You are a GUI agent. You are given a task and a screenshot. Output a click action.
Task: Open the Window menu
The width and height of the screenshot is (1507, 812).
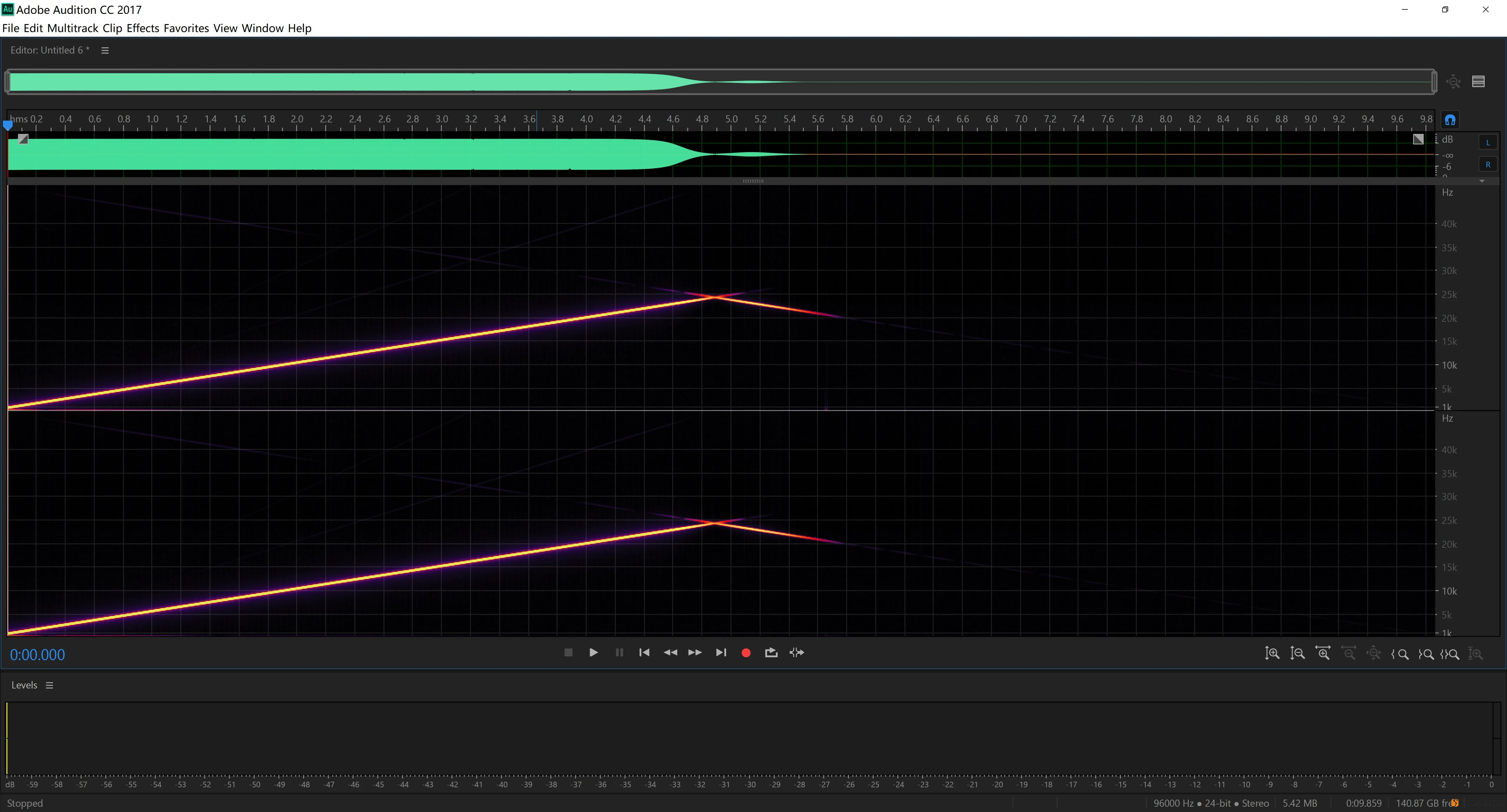[263, 28]
